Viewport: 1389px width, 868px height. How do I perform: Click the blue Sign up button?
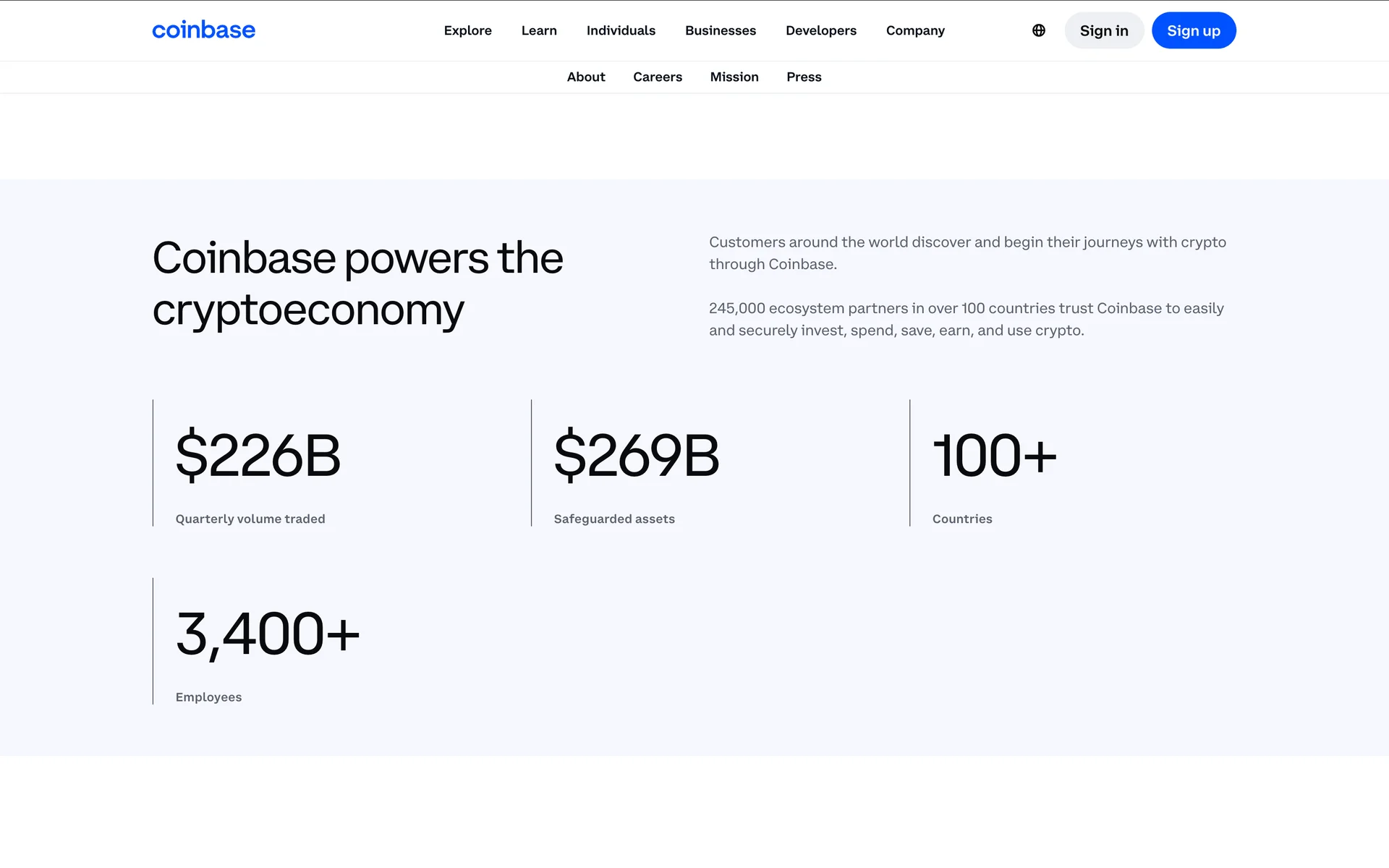(1193, 30)
